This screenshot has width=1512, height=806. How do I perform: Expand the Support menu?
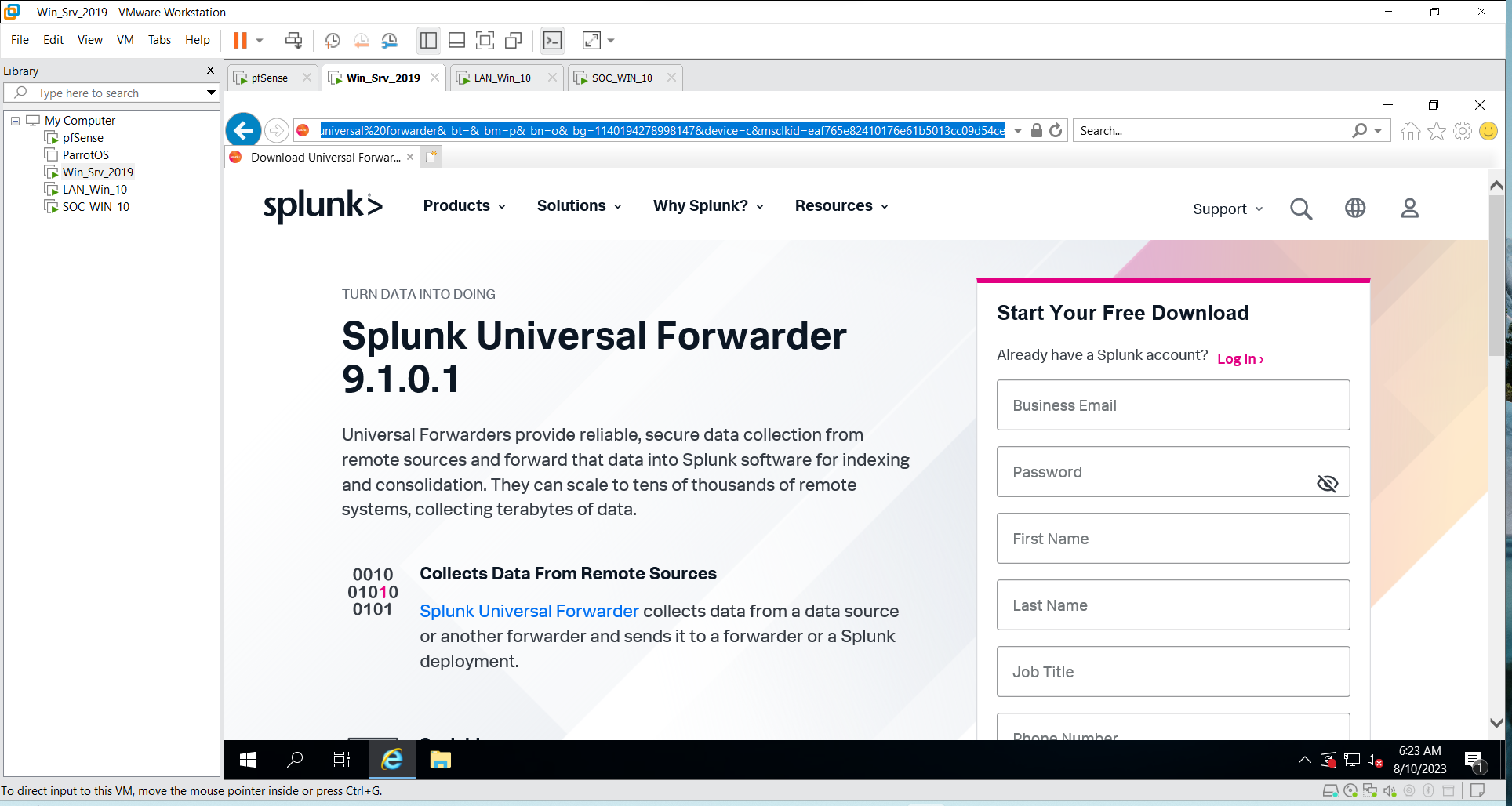click(1228, 209)
